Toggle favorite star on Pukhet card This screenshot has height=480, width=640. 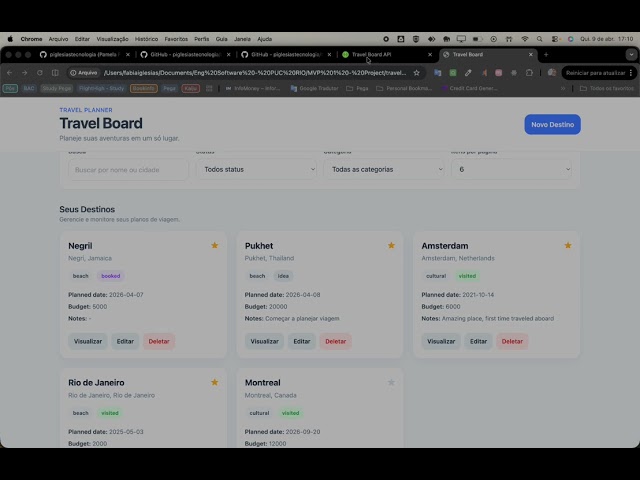(x=391, y=245)
